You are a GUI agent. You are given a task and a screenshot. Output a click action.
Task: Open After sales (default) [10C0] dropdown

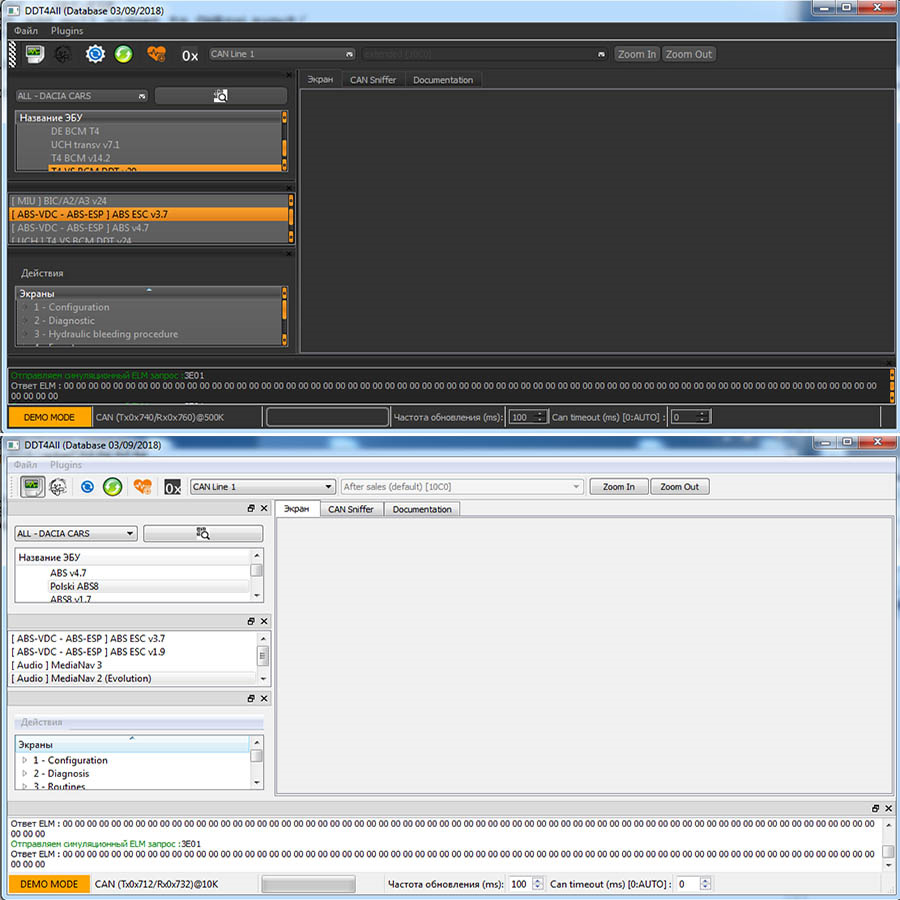[462, 487]
